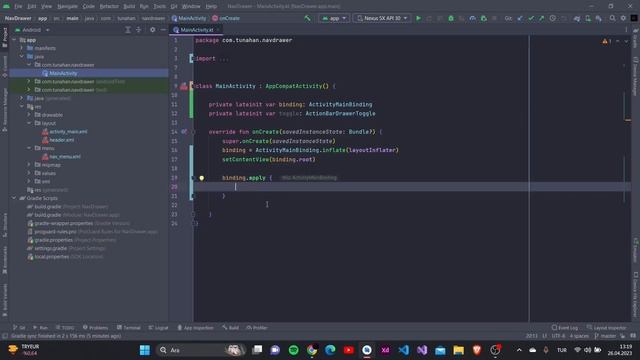Click the Windows taskbar search box
640x360 pixels.
pos(200,350)
